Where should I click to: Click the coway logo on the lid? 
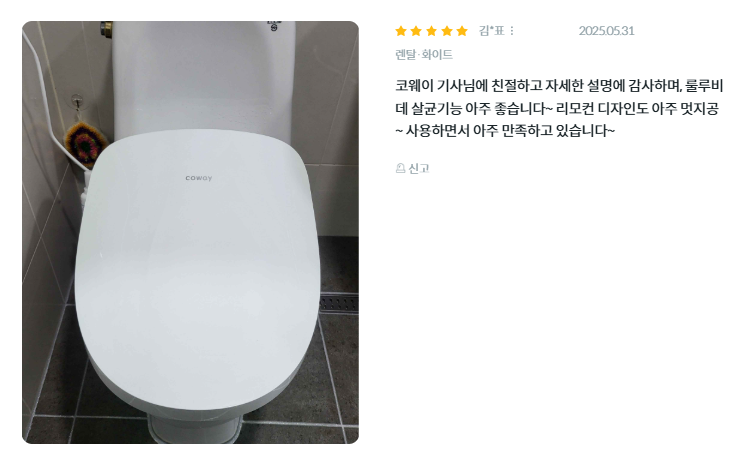point(199,178)
